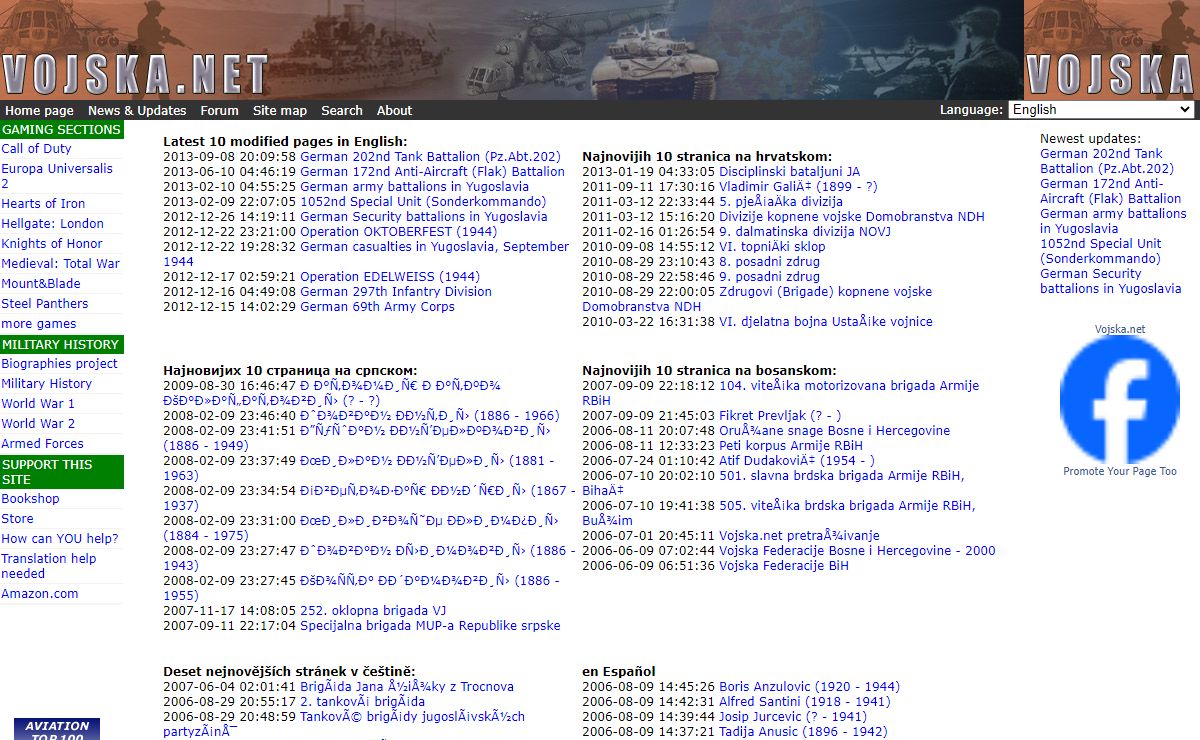Click the Vojska.net label above Facebook logo
The height and width of the screenshot is (740, 1200).
point(1120,329)
